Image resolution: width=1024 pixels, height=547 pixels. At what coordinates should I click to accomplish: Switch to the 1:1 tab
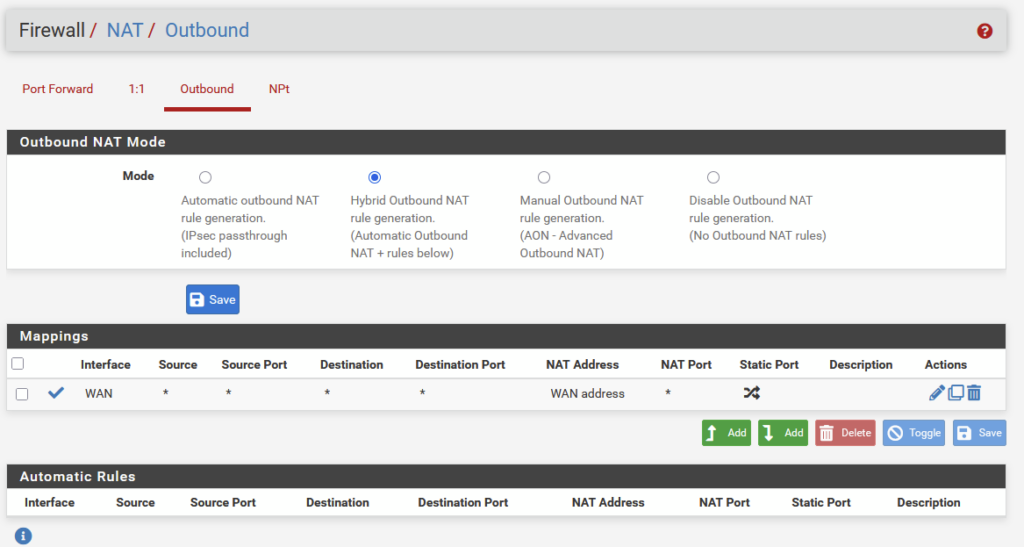[x=136, y=89]
